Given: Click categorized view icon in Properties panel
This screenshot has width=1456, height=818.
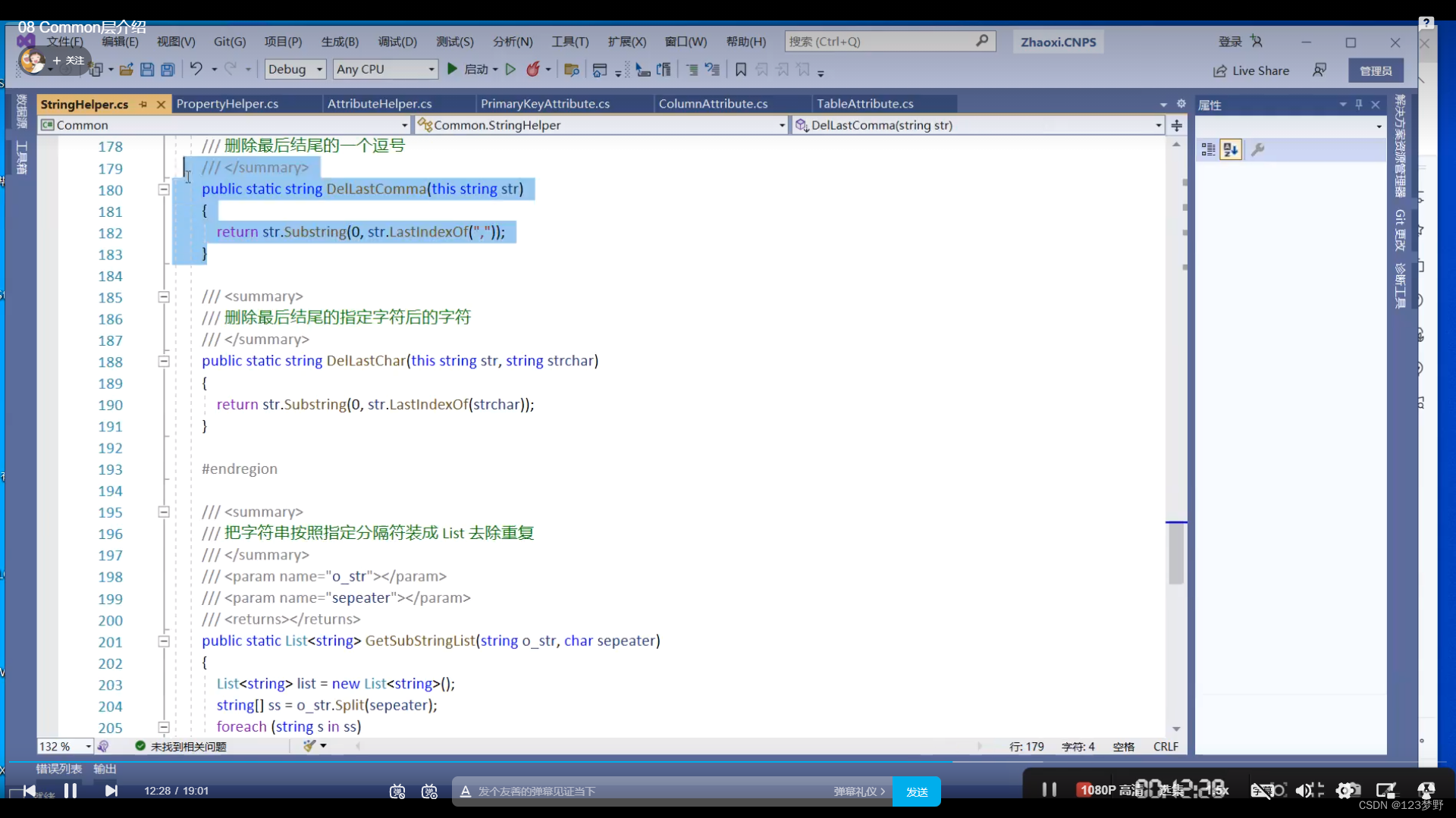Looking at the screenshot, I should [x=1208, y=149].
